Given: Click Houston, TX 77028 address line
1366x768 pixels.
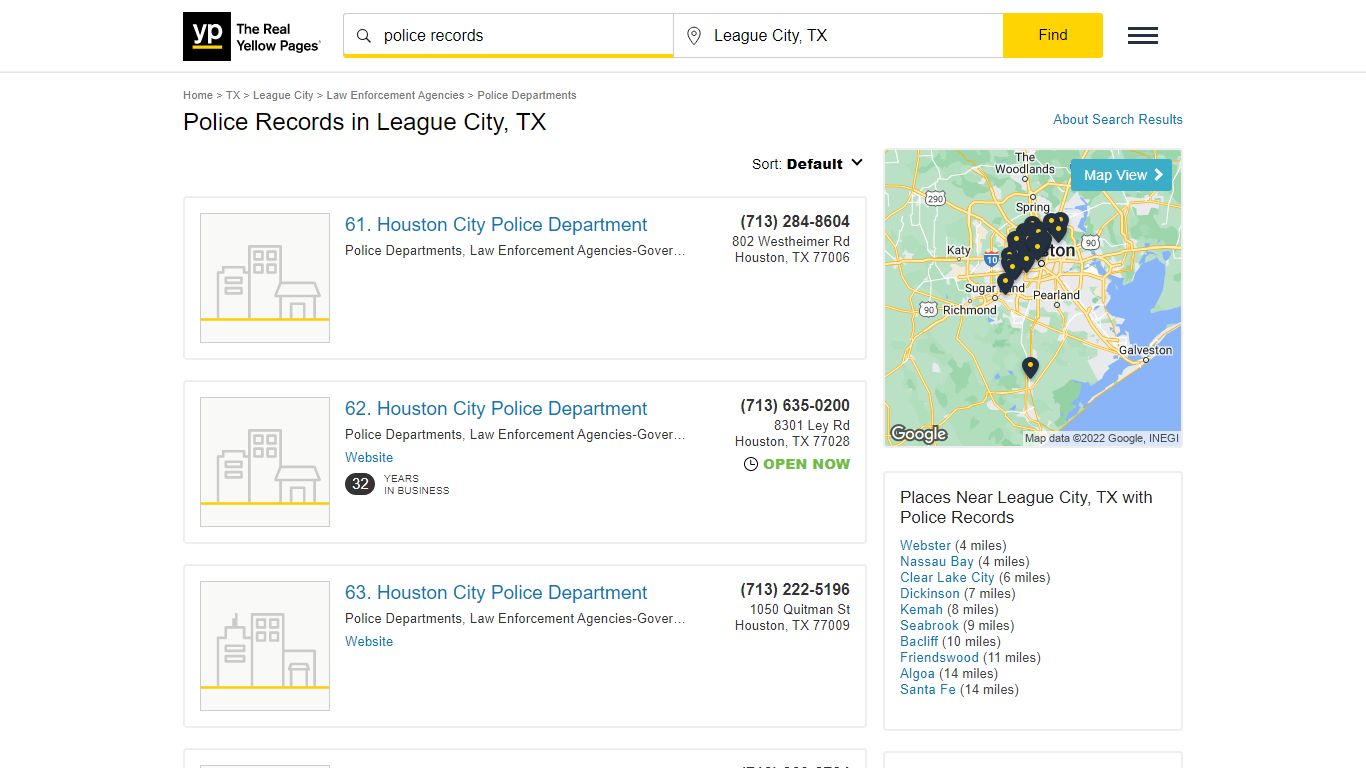Looking at the screenshot, I should click(792, 441).
